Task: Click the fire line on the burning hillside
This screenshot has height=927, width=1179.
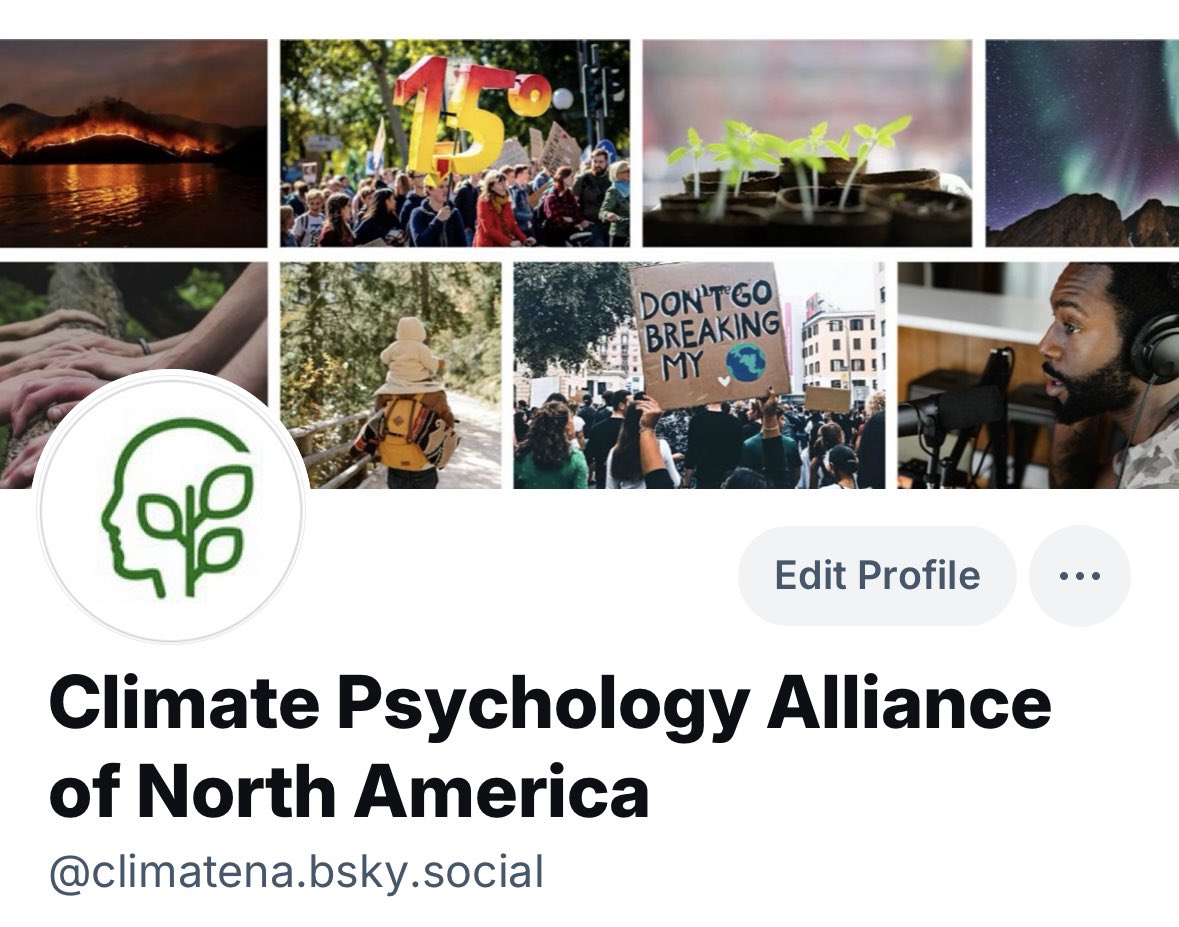Action: coord(113,136)
